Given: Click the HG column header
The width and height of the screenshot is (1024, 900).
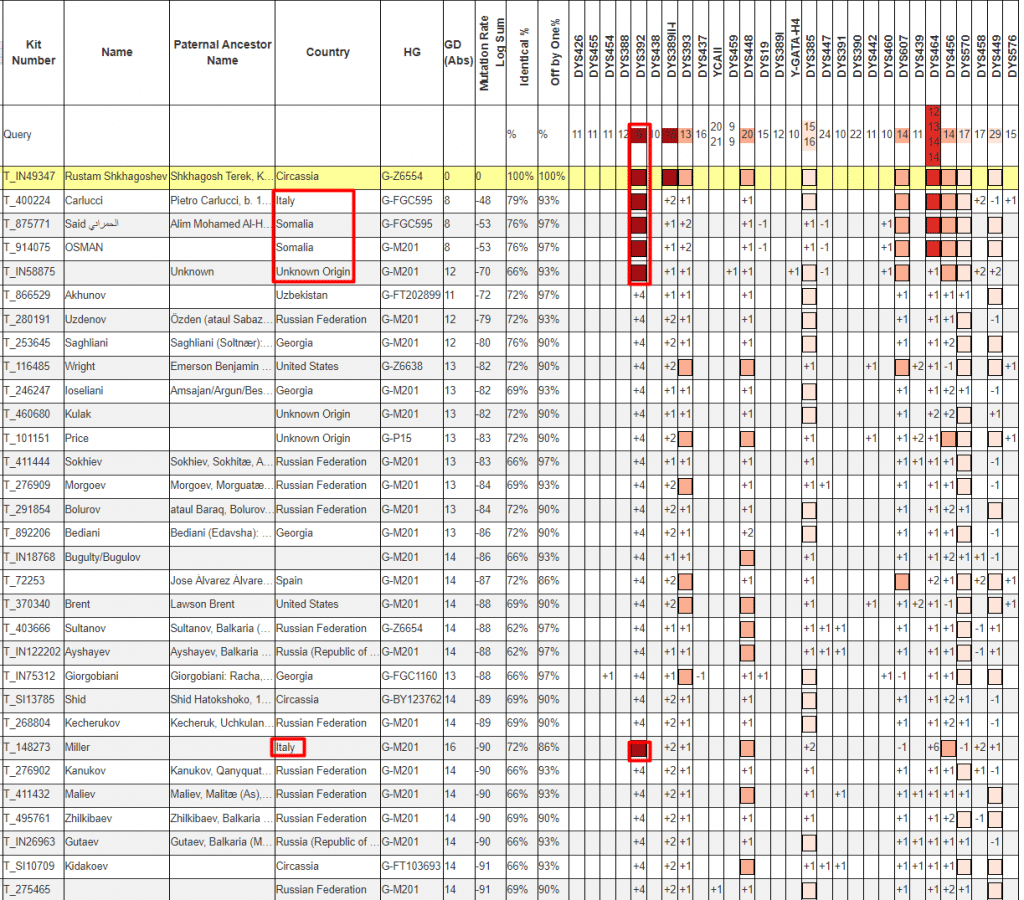Looking at the screenshot, I should click(411, 53).
